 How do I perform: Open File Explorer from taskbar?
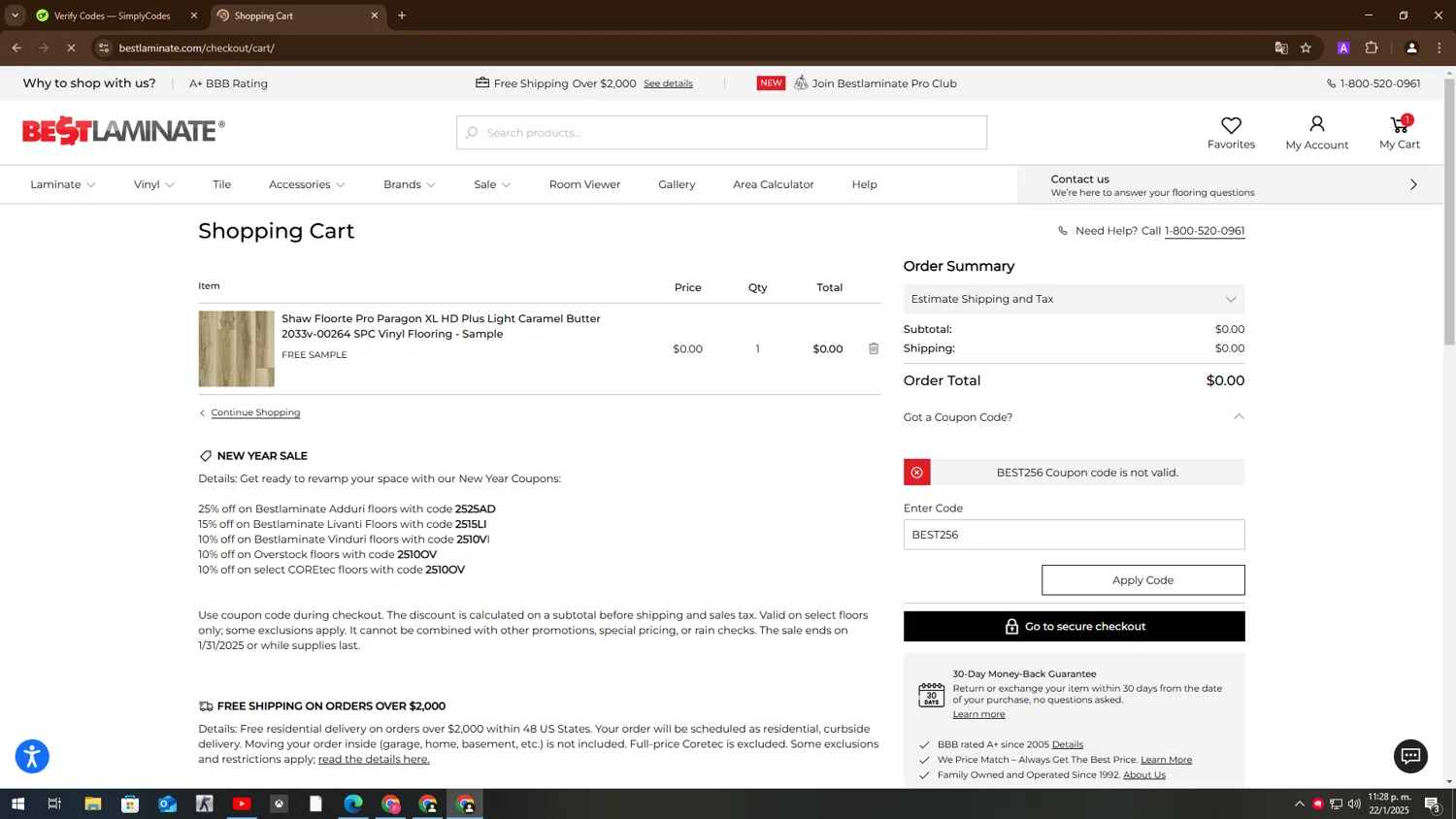(93, 803)
